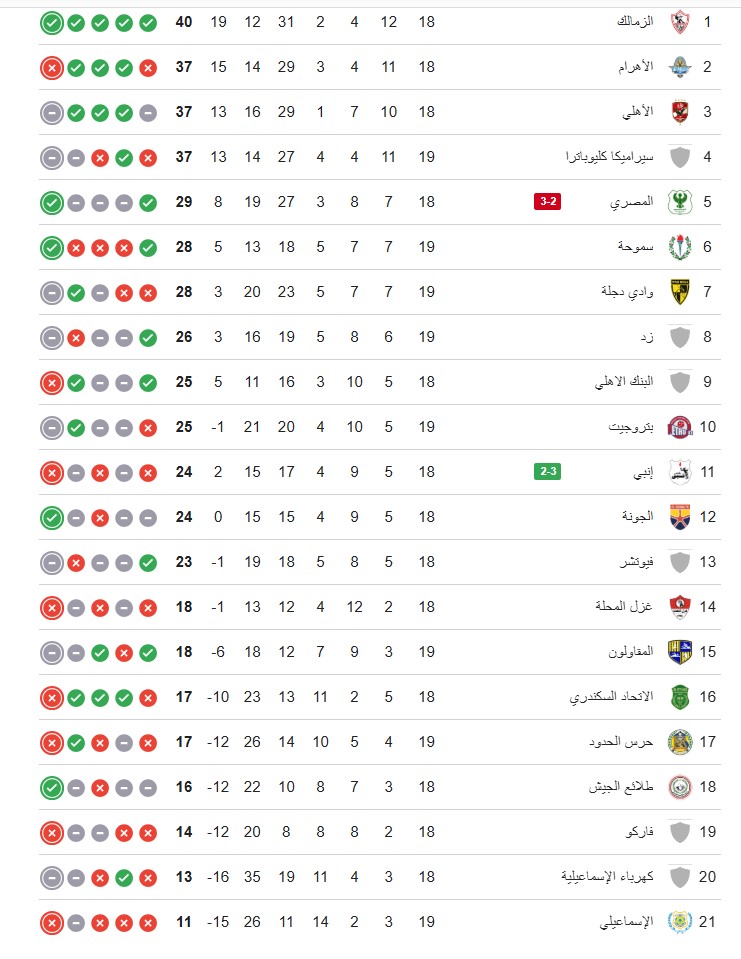Click the Zamalek club crest
Viewport: 741px width, 959px height.
coord(680,22)
